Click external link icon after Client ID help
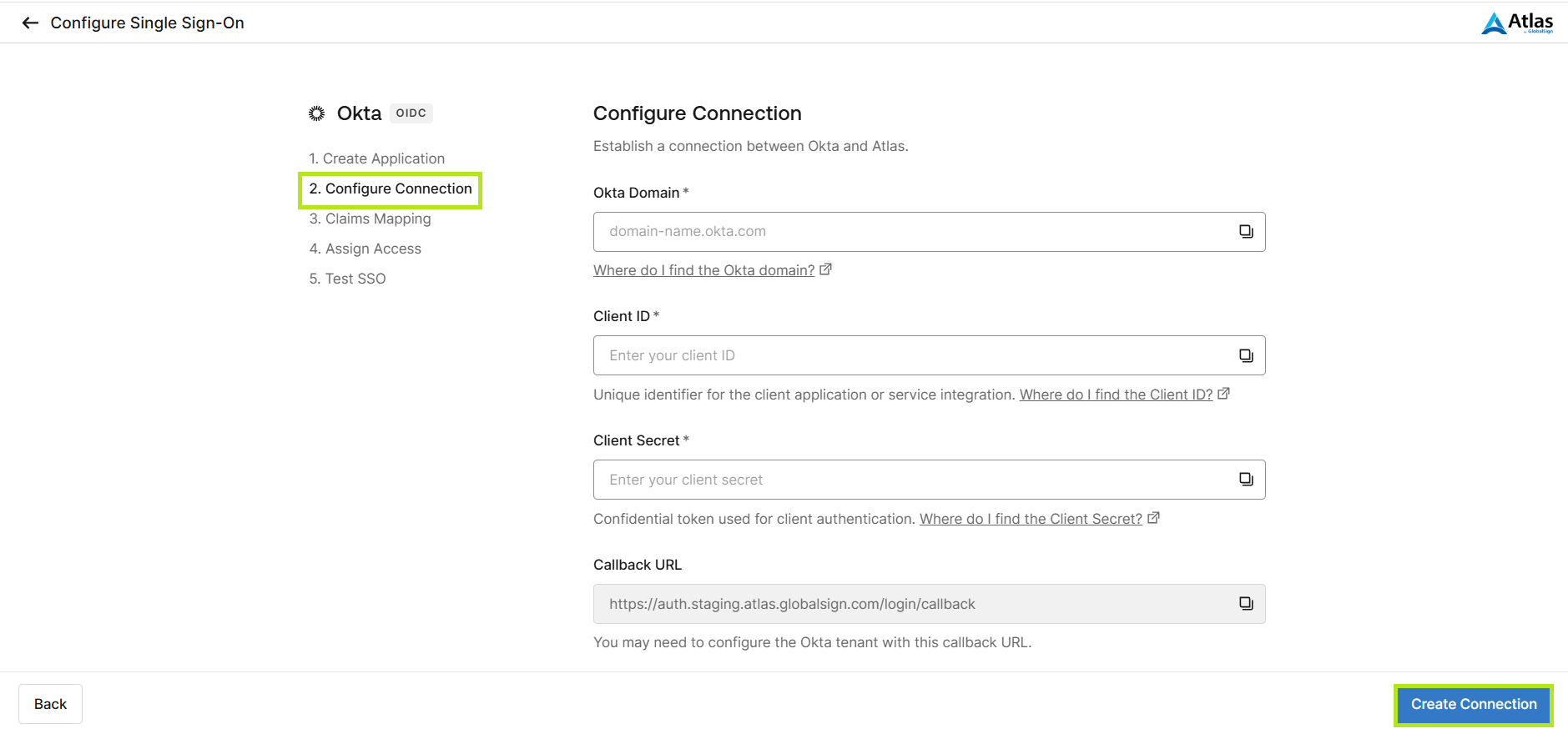 point(1223,394)
